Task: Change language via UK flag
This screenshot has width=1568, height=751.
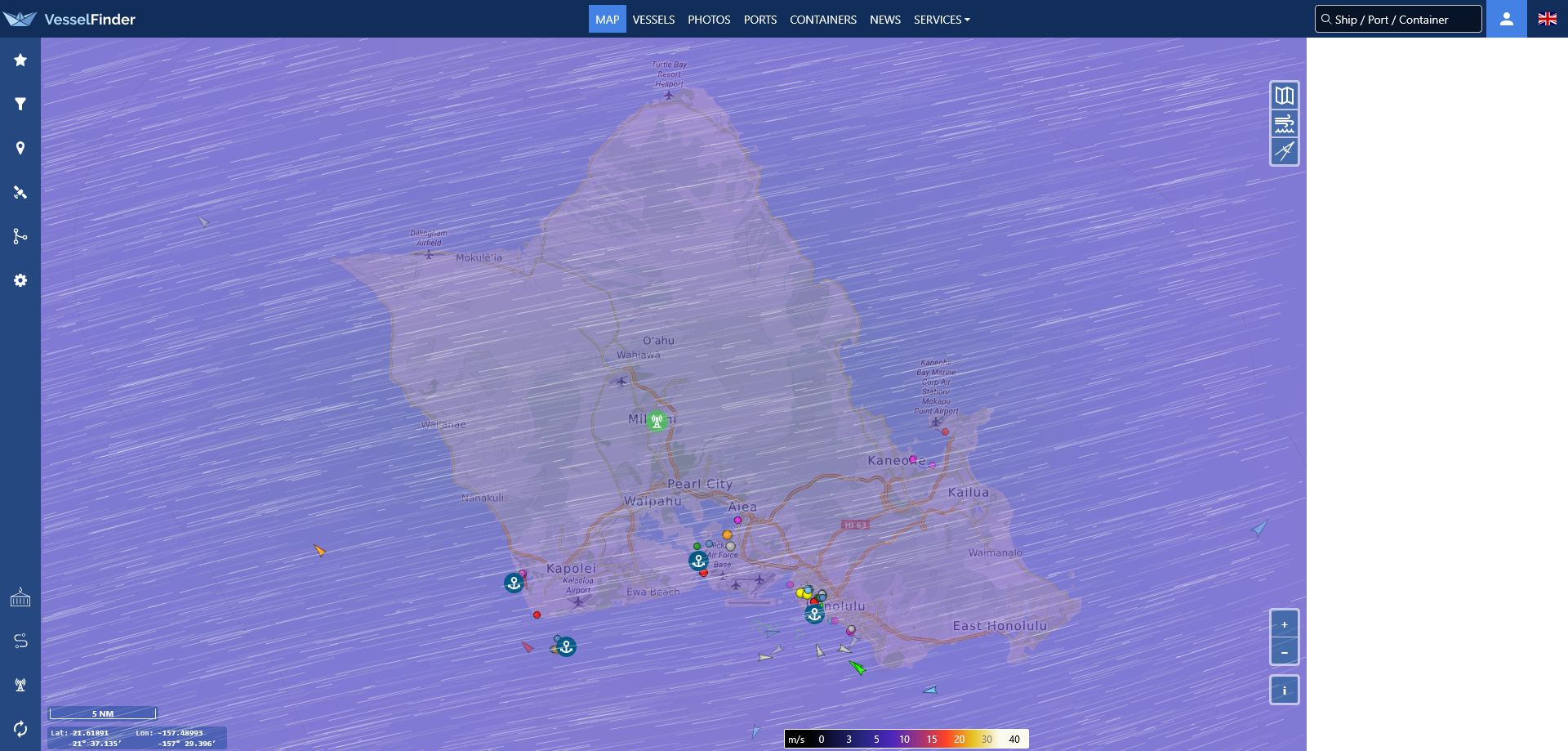Action: tap(1548, 19)
